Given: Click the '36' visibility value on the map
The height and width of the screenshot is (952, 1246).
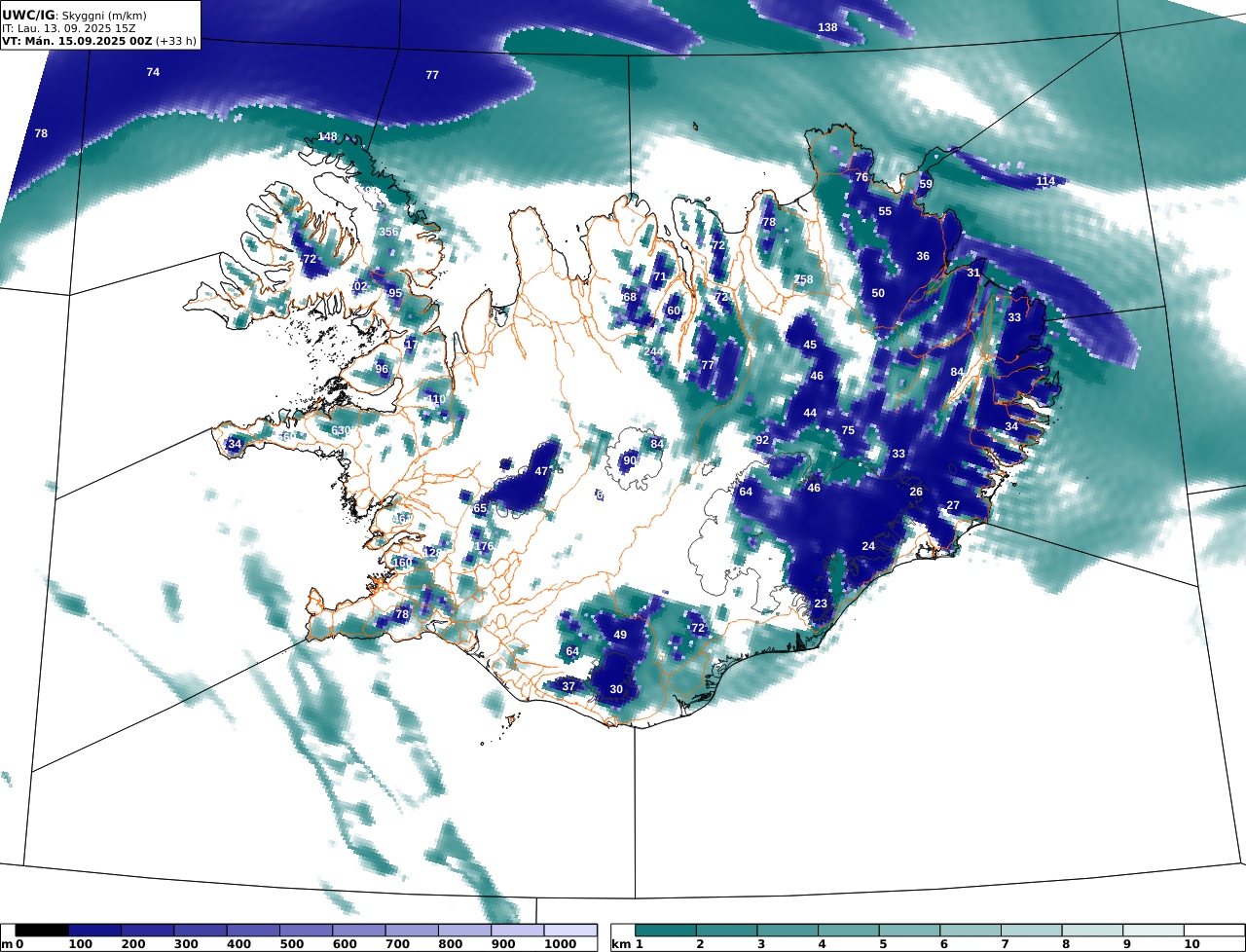Looking at the screenshot, I should pyautogui.click(x=923, y=256).
